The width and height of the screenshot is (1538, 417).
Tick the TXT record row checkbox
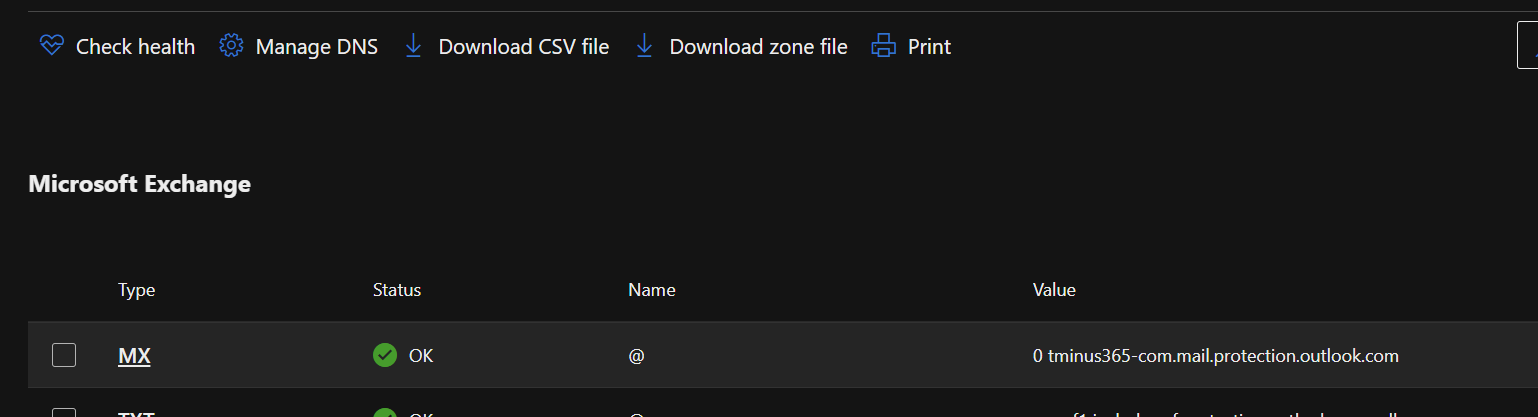click(x=64, y=413)
